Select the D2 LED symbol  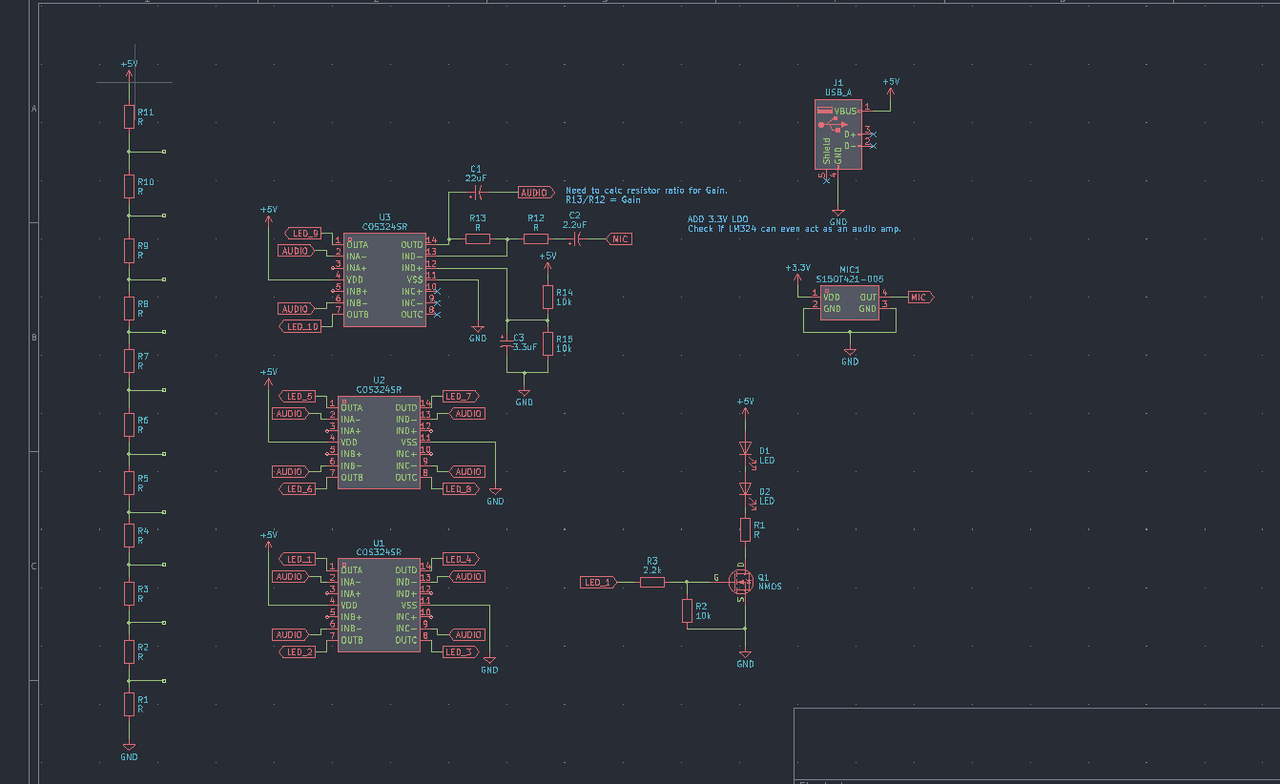pos(744,489)
